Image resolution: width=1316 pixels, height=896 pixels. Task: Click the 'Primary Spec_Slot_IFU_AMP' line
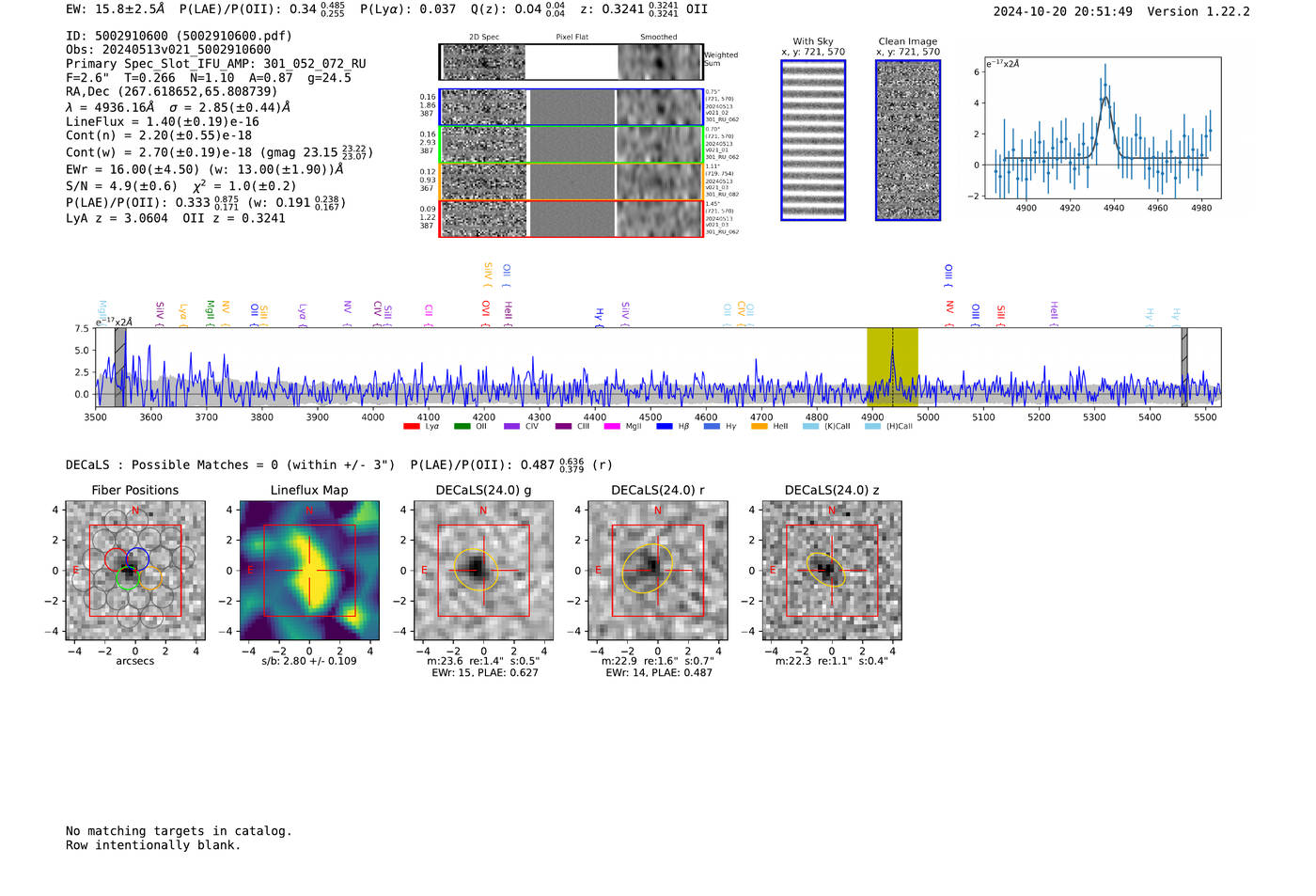point(216,64)
